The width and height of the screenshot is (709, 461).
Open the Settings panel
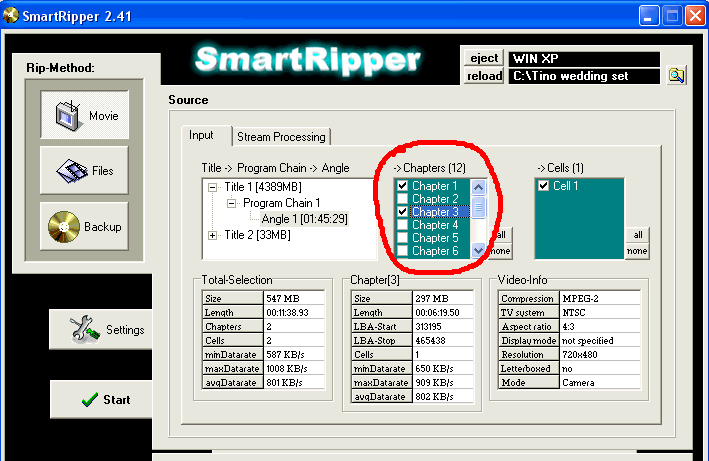(x=100, y=329)
